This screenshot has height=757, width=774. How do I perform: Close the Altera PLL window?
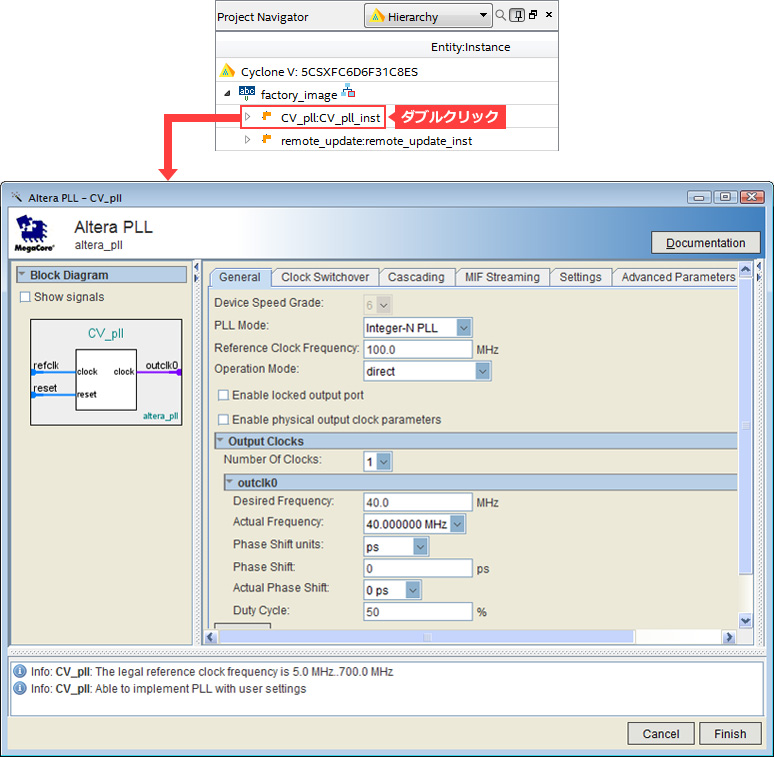tap(752, 197)
